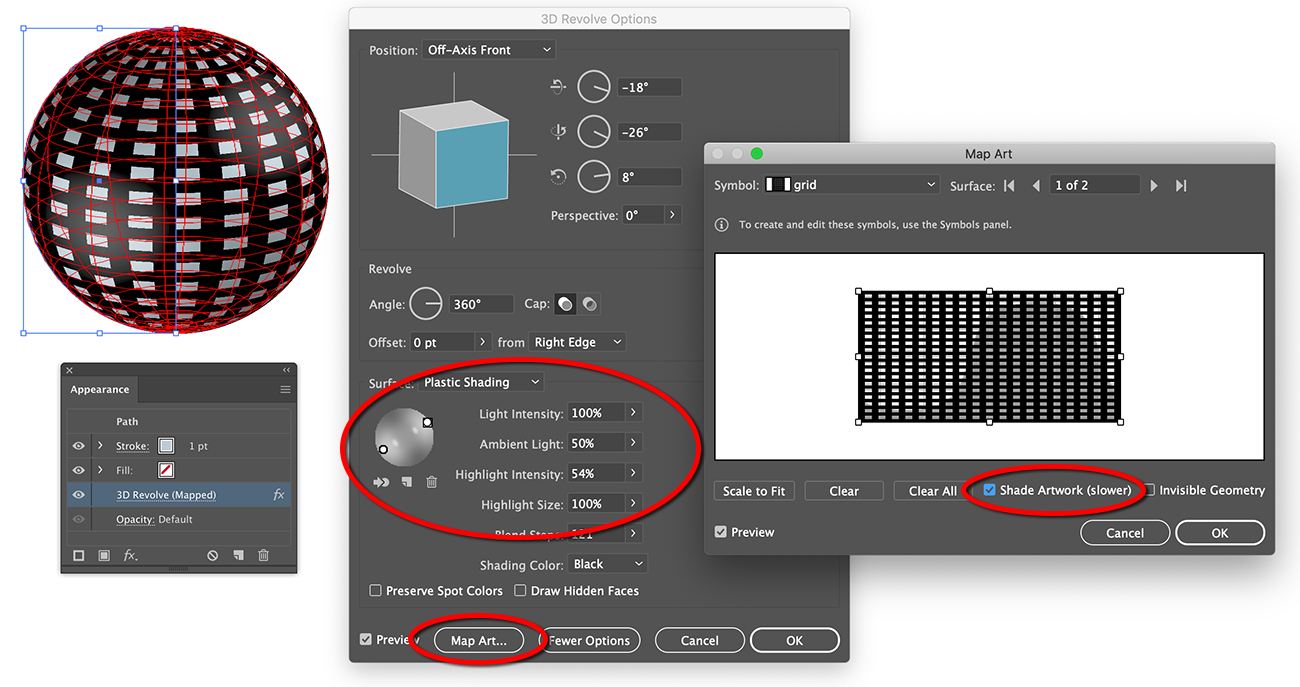
Task: Enable the Shade Artwork (slower) checkbox
Action: [x=990, y=490]
